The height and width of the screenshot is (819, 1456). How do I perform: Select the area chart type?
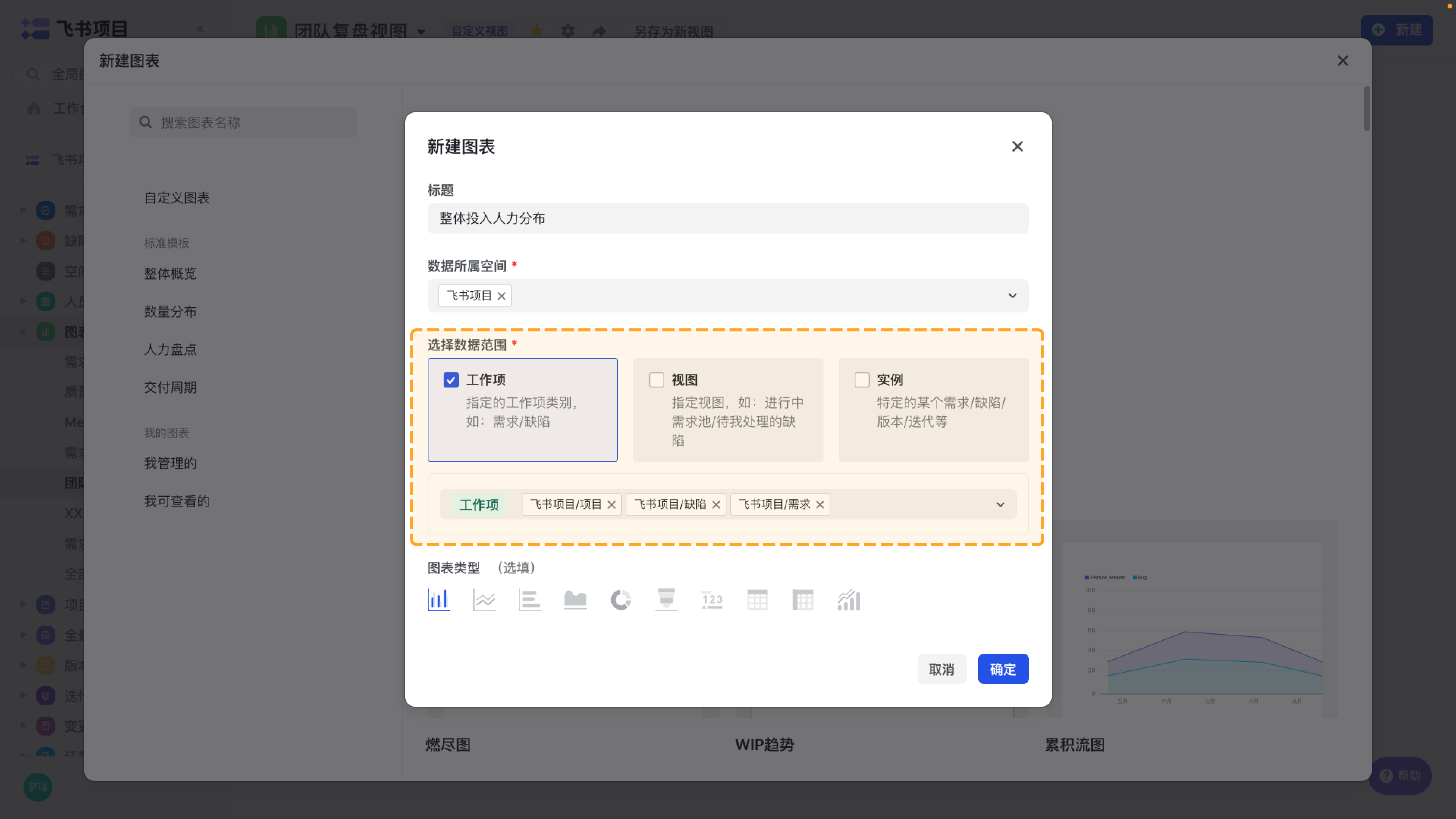pyautogui.click(x=576, y=600)
